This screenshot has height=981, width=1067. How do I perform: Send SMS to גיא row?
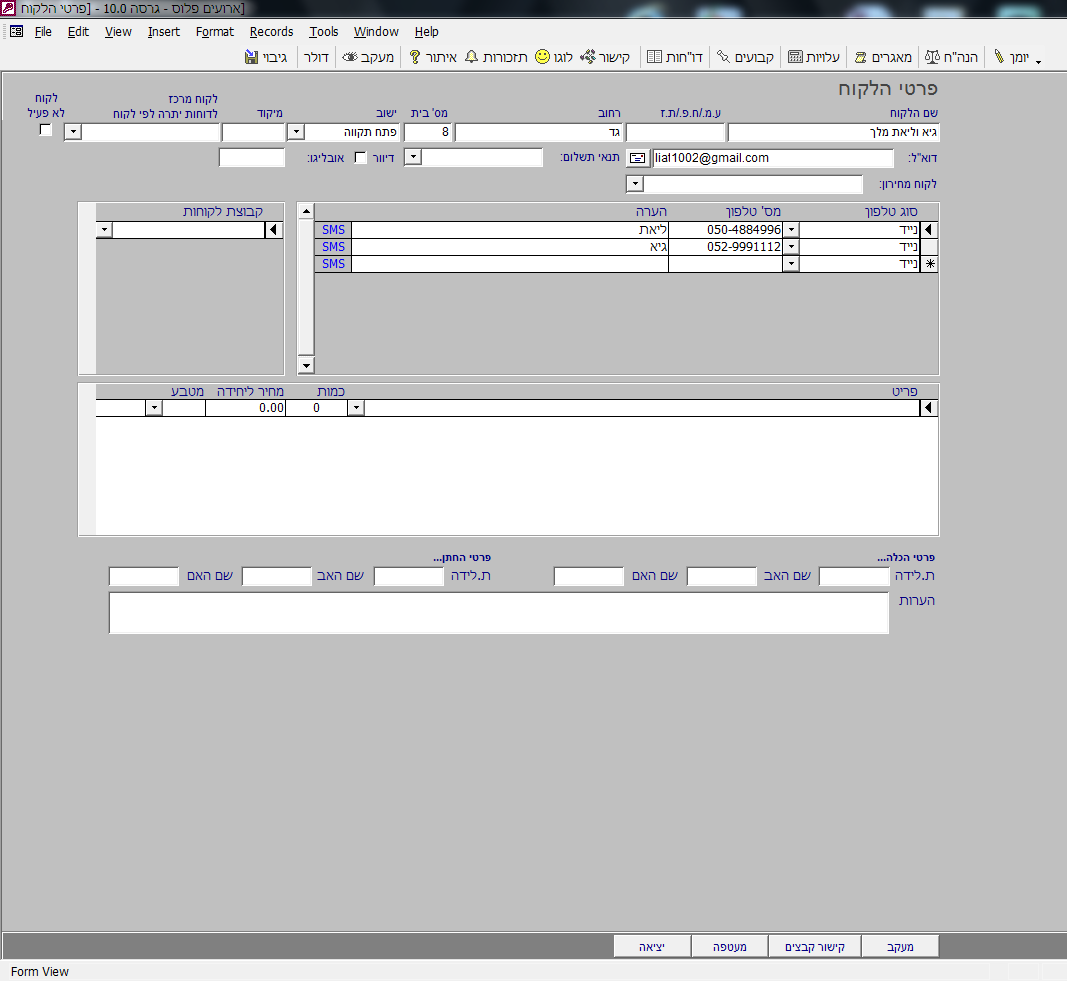coord(333,247)
